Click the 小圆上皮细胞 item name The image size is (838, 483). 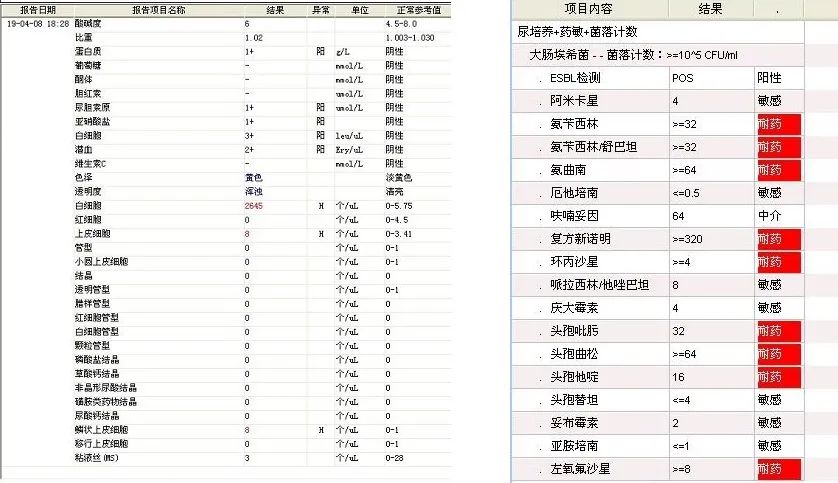[x=101, y=261]
